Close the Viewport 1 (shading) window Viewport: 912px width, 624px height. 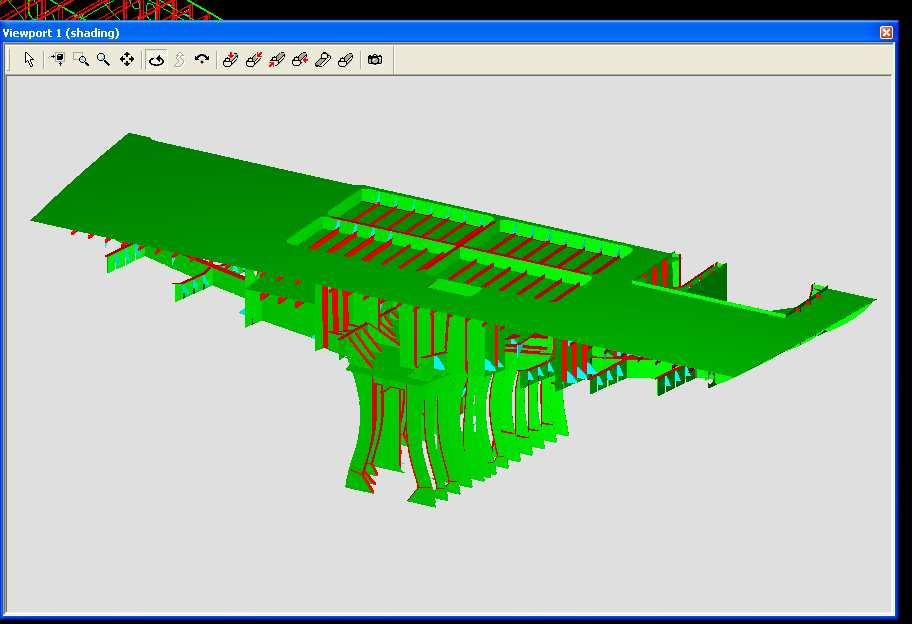pyautogui.click(x=886, y=33)
